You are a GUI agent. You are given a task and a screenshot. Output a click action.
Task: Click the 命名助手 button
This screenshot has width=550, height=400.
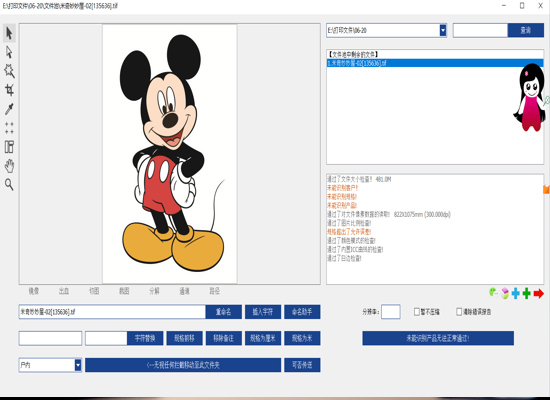click(302, 312)
